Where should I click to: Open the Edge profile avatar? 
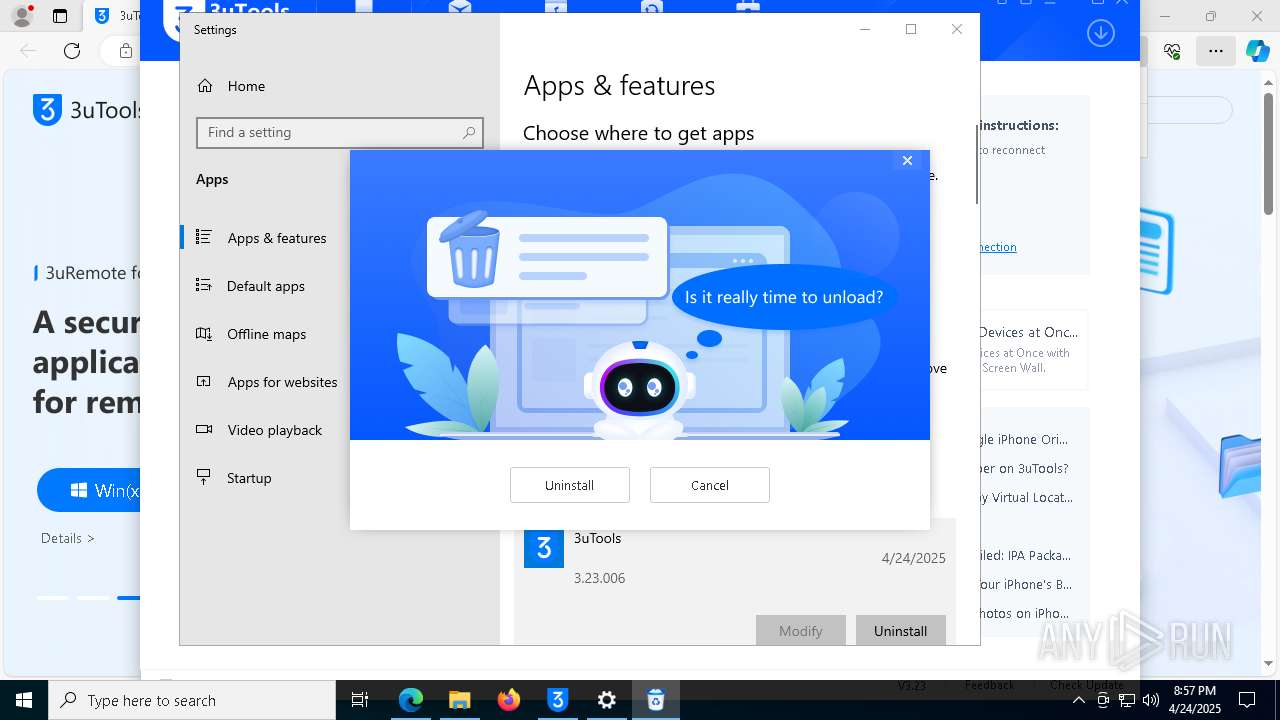(x=21, y=16)
